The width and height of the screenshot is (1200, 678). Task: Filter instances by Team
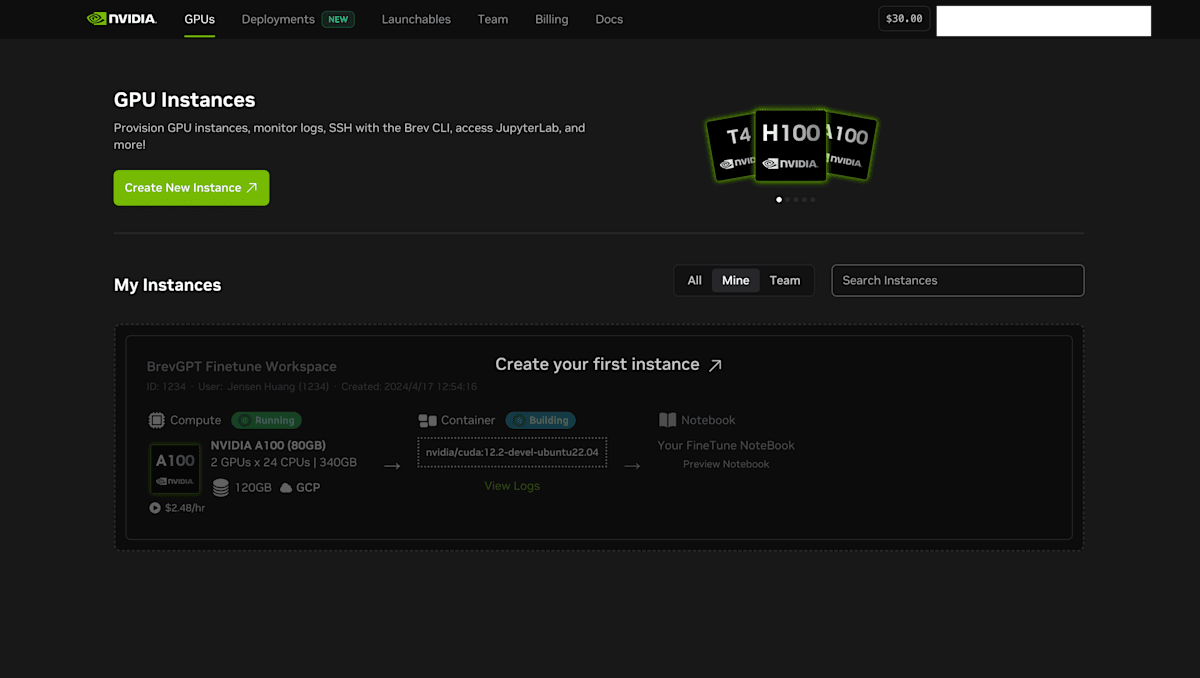click(x=785, y=280)
